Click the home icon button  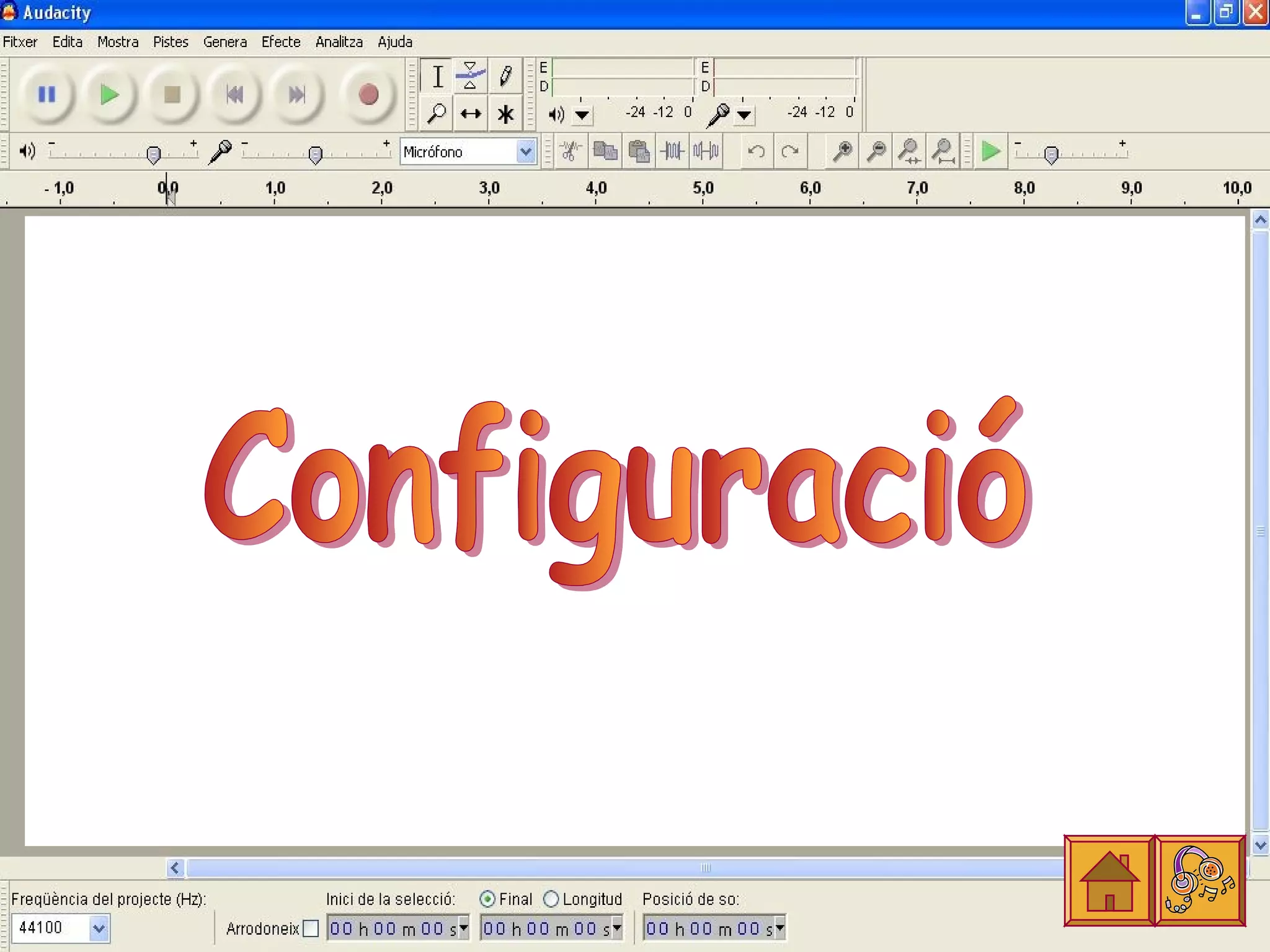[1109, 881]
